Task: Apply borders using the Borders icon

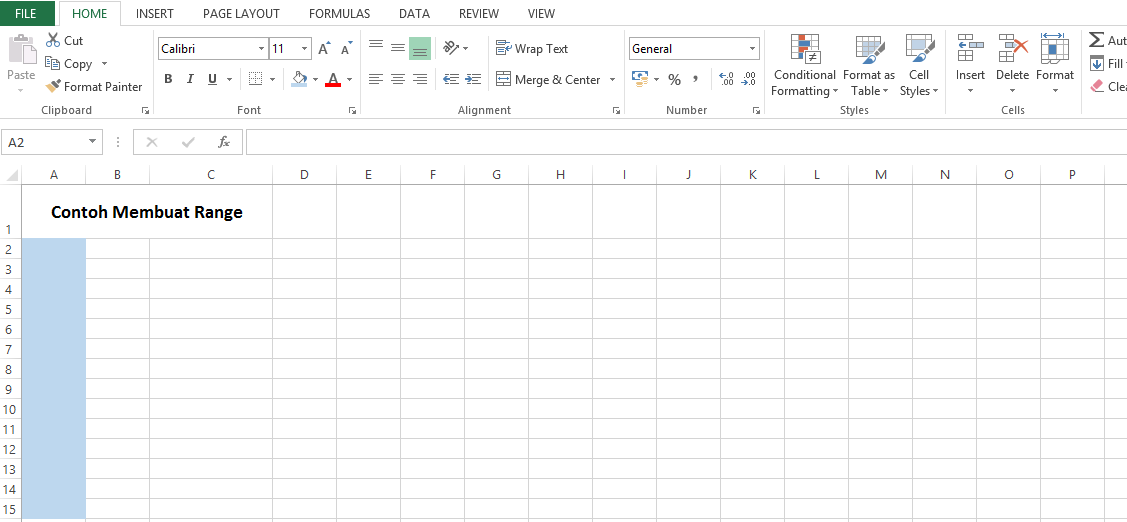Action: point(255,79)
